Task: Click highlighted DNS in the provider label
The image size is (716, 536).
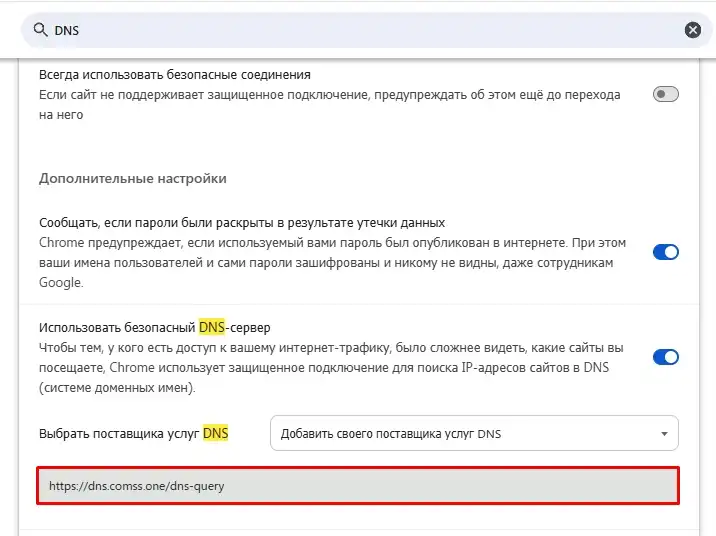Action: tap(216, 433)
